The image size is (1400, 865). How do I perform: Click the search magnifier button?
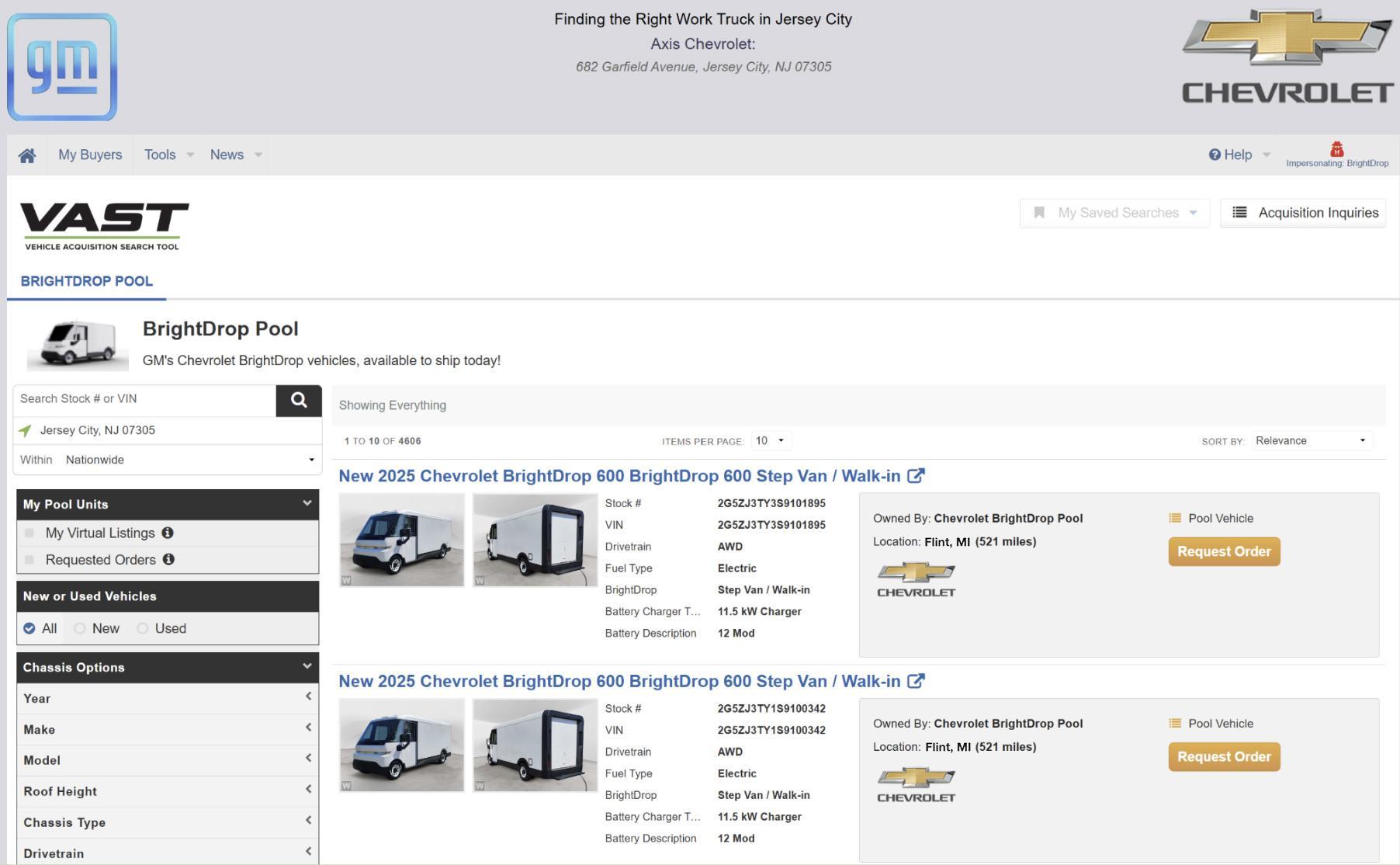tap(299, 400)
